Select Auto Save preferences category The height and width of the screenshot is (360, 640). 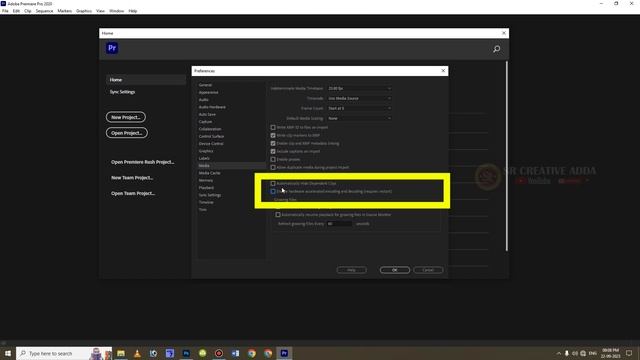click(207, 114)
